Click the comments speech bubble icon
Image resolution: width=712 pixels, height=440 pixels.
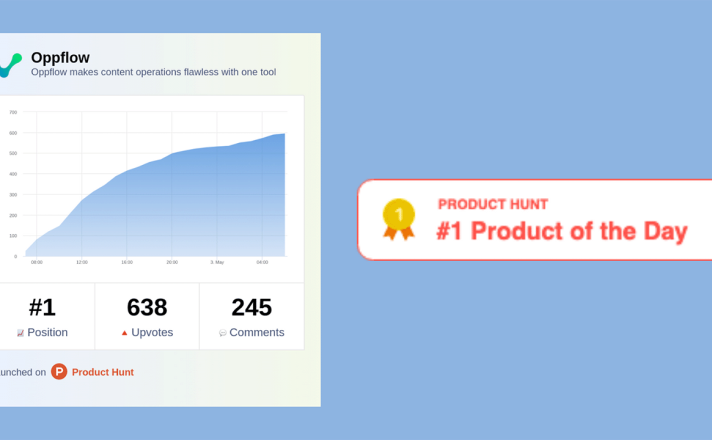pos(222,333)
